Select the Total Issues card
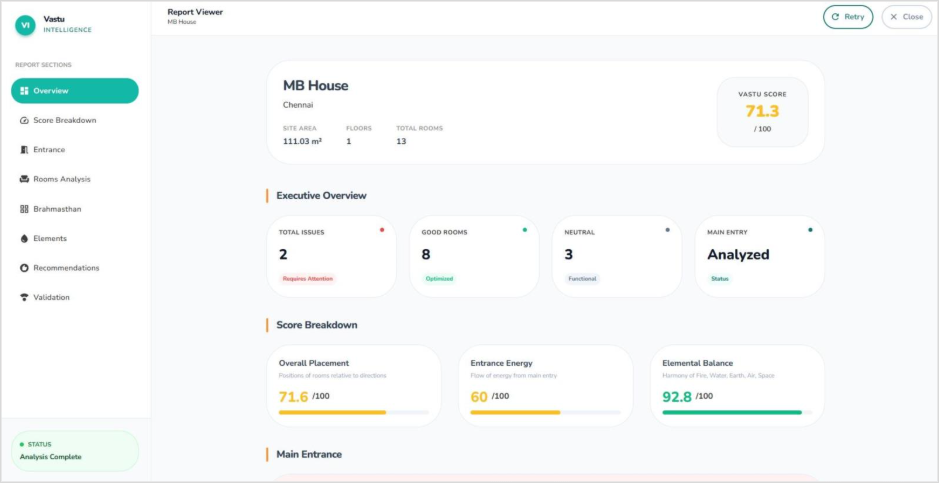The height and width of the screenshot is (483, 939). coord(331,256)
